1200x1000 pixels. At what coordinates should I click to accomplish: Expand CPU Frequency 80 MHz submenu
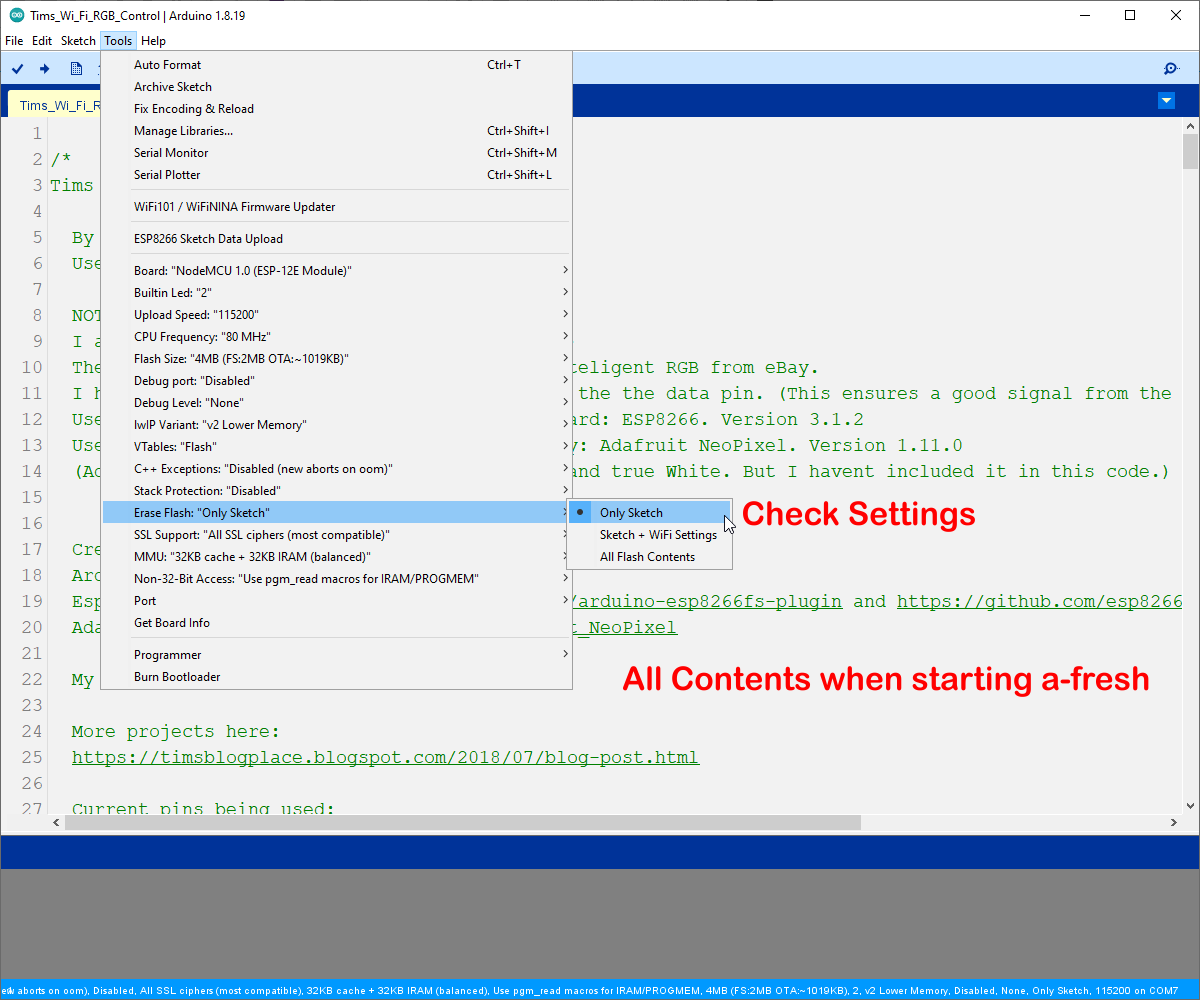[337, 337]
